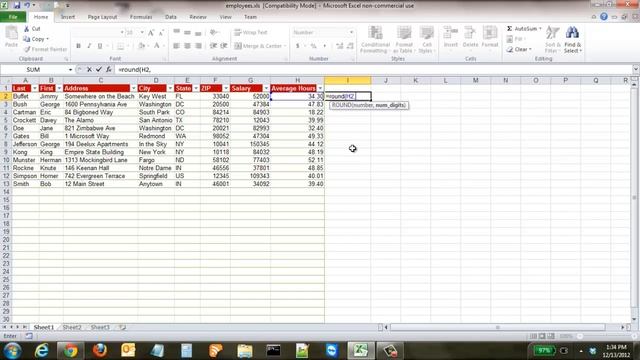Click the Orientation text angle icon

pyautogui.click(x=213, y=33)
